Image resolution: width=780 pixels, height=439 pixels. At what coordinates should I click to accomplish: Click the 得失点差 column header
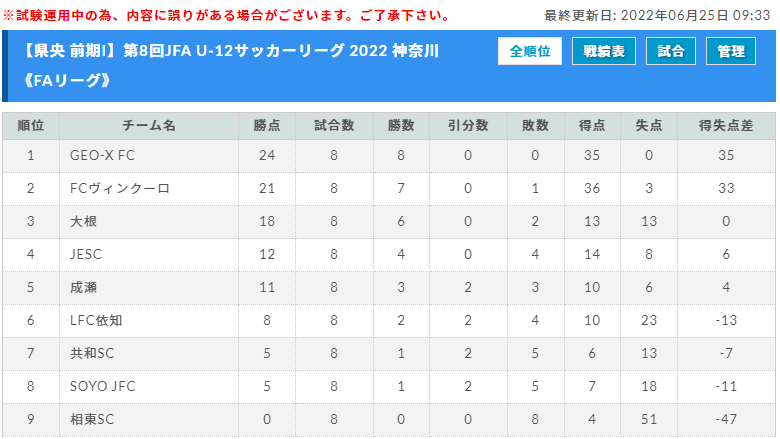(726, 126)
